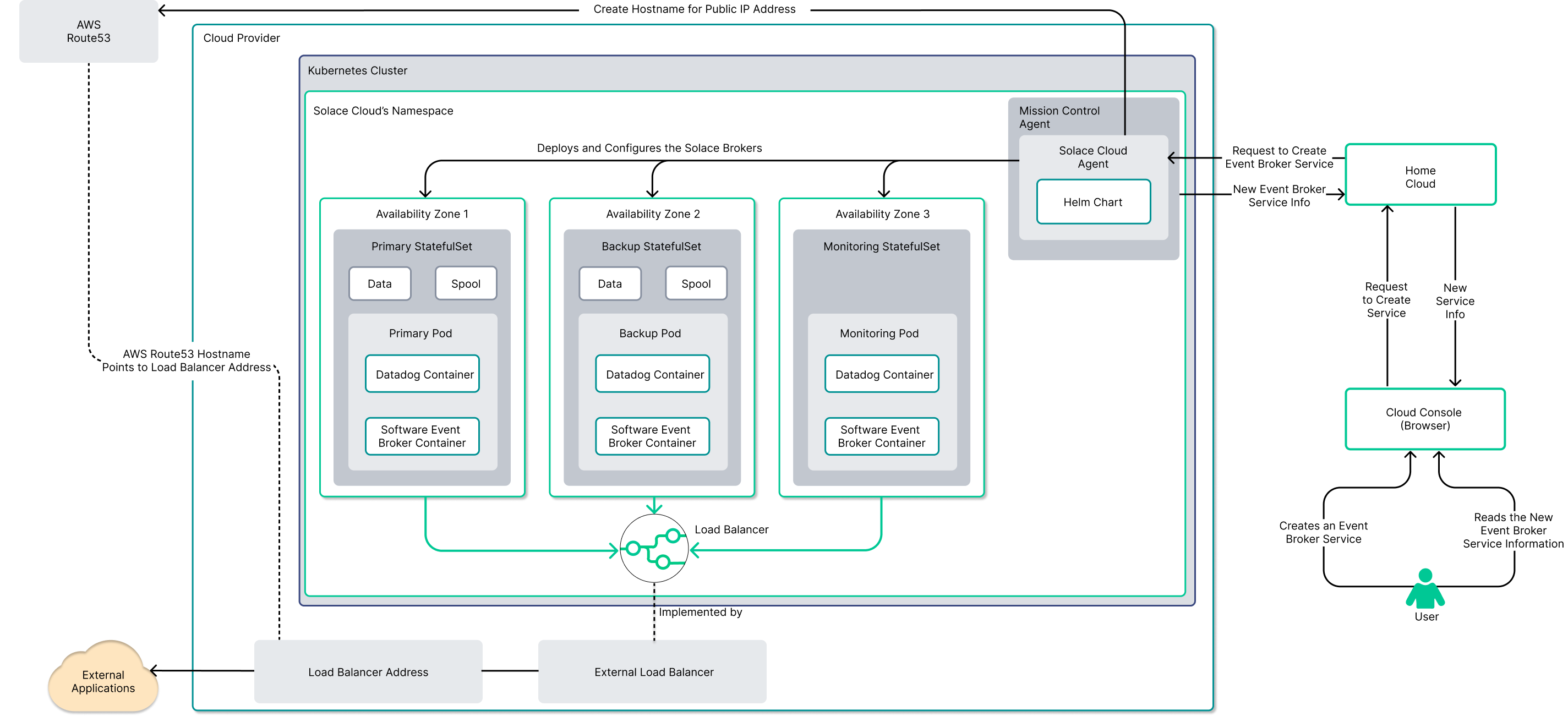Select Software Event Broker Container in Primary Pod
This screenshot has height=716, width=1568.
tap(422, 436)
